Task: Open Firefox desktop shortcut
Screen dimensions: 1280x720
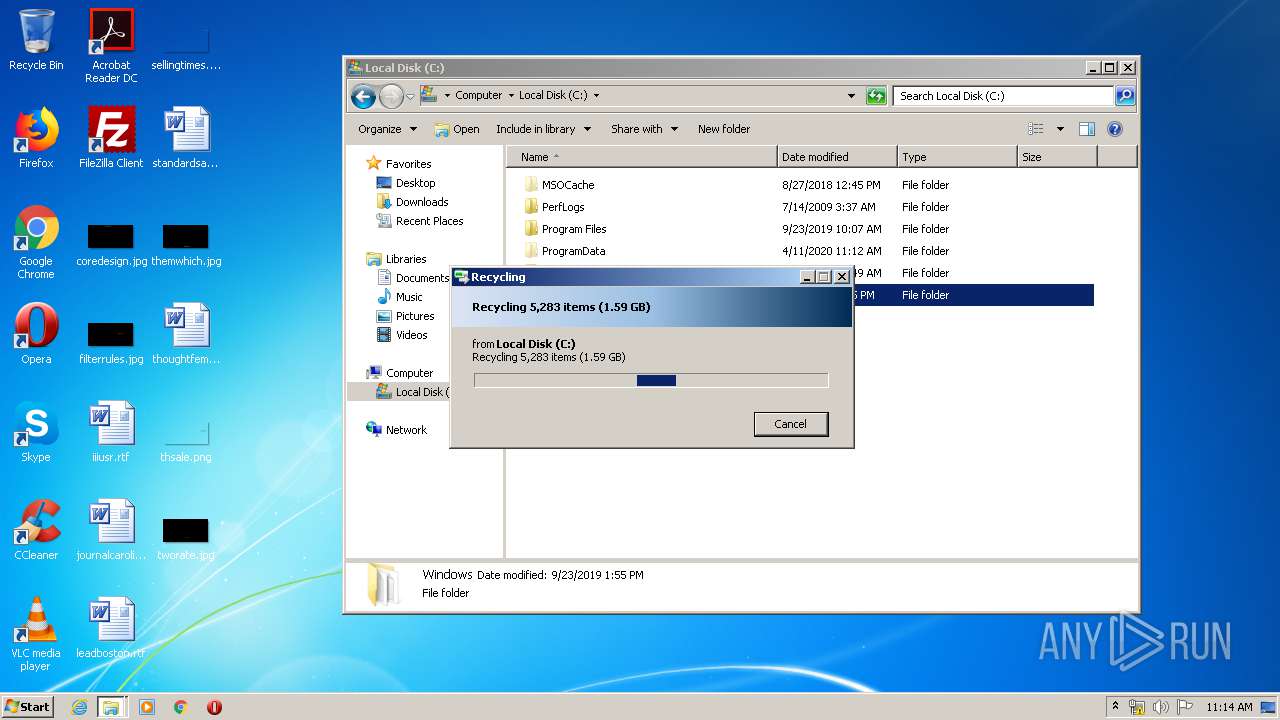Action: tap(36, 138)
